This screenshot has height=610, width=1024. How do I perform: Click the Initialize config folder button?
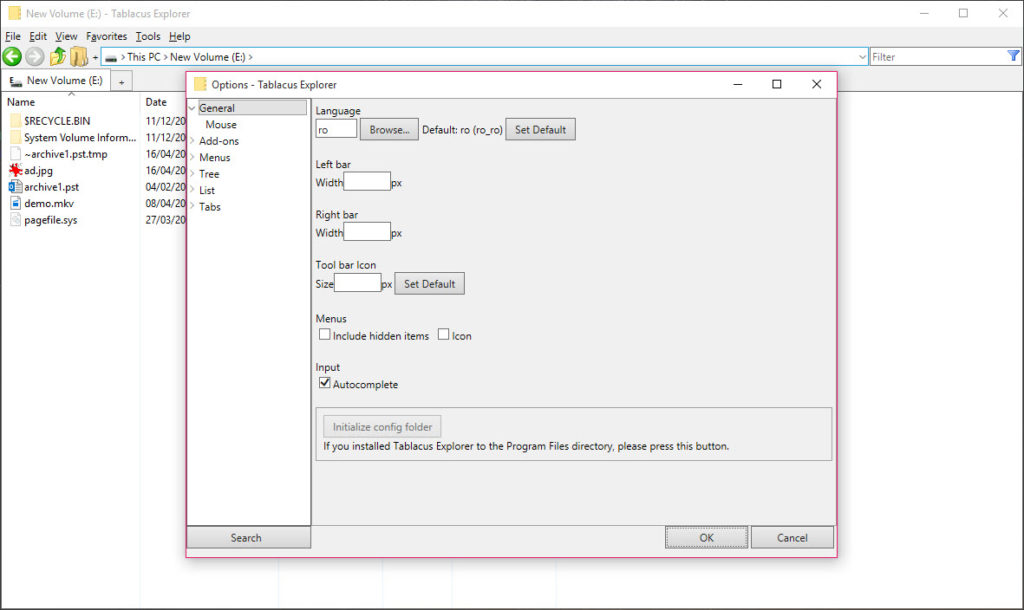tap(382, 426)
